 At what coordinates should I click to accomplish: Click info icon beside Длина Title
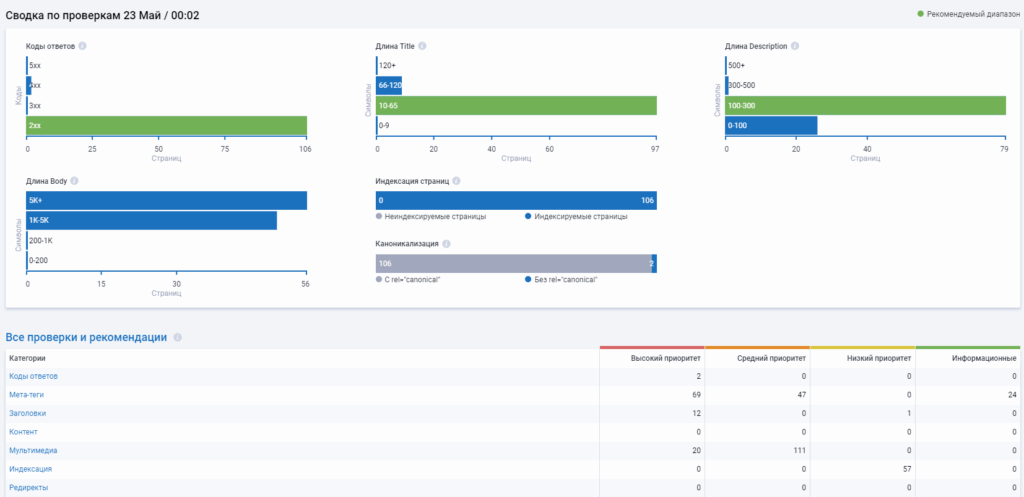(423, 46)
